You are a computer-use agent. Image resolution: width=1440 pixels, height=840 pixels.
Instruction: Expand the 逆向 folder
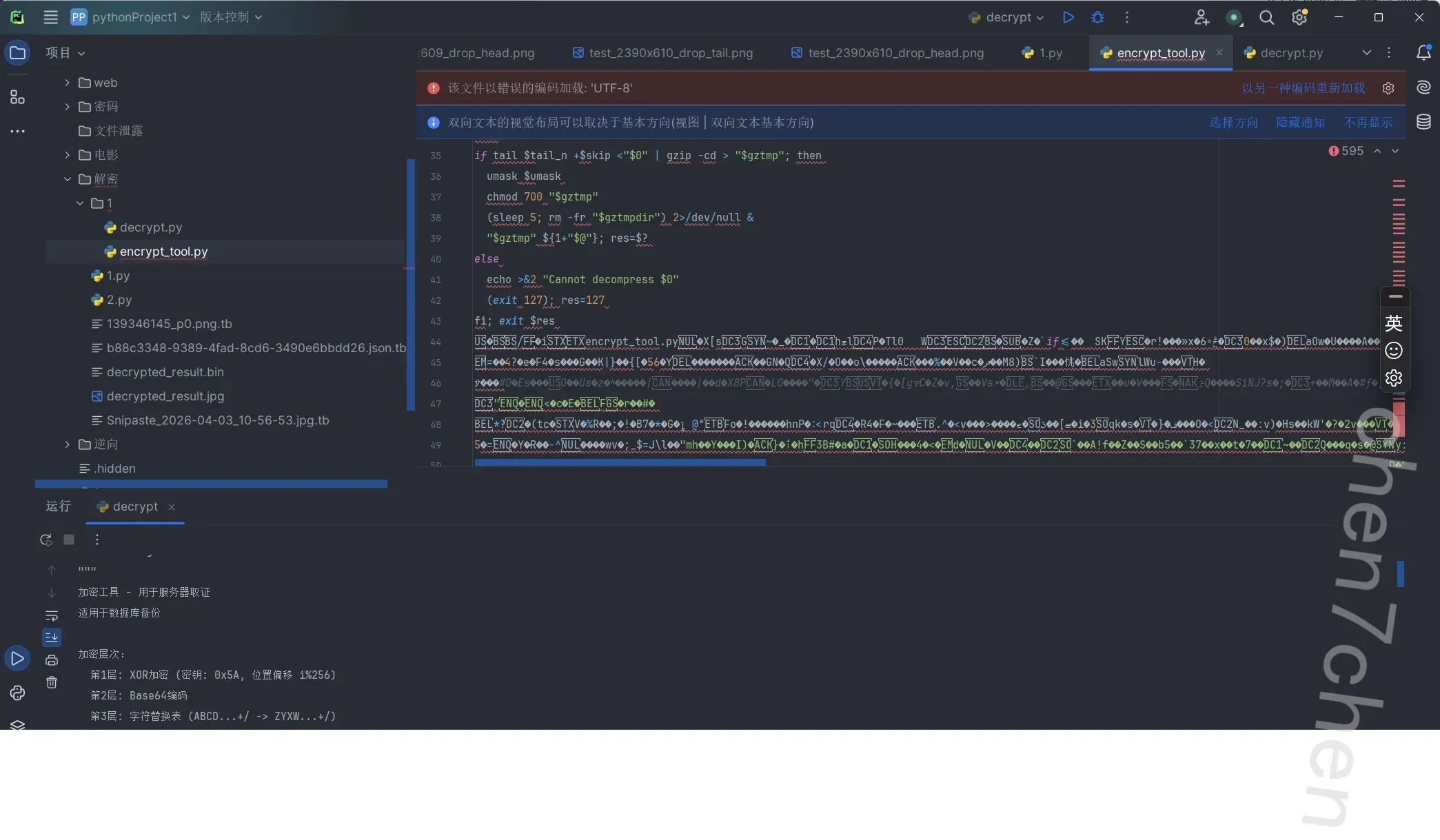point(67,444)
